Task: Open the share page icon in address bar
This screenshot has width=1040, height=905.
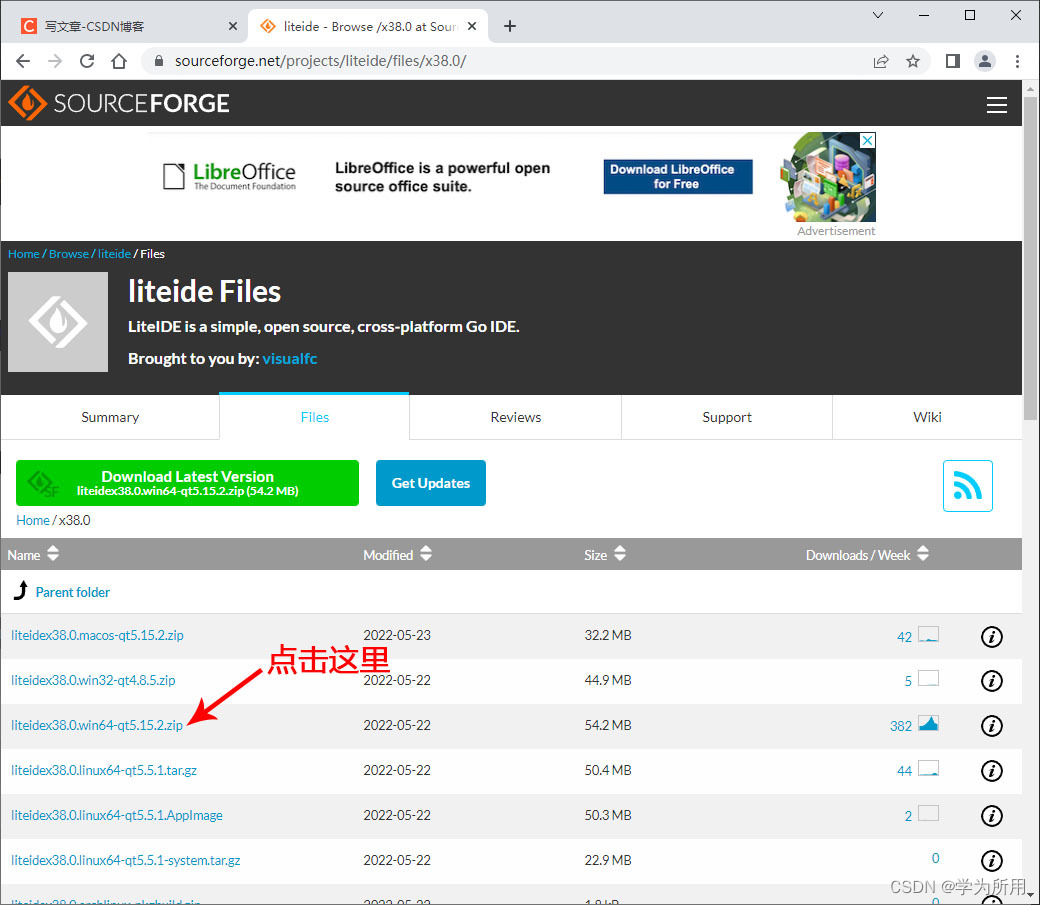Action: coord(881,62)
